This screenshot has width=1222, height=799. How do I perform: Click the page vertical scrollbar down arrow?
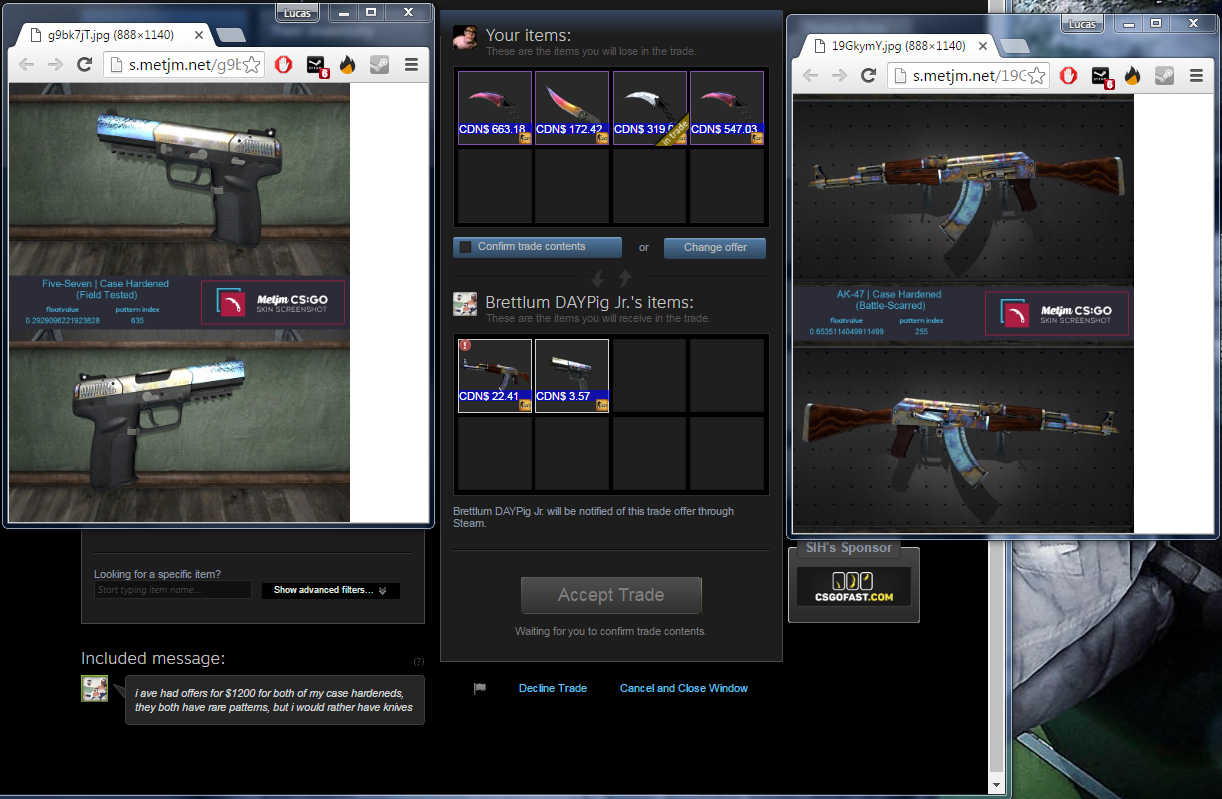click(997, 785)
